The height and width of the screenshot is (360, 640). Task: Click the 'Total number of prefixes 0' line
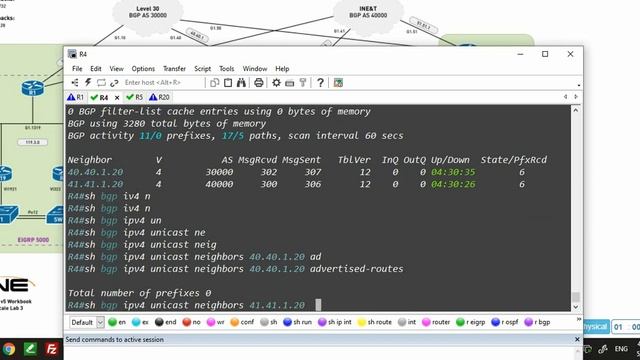(140, 293)
